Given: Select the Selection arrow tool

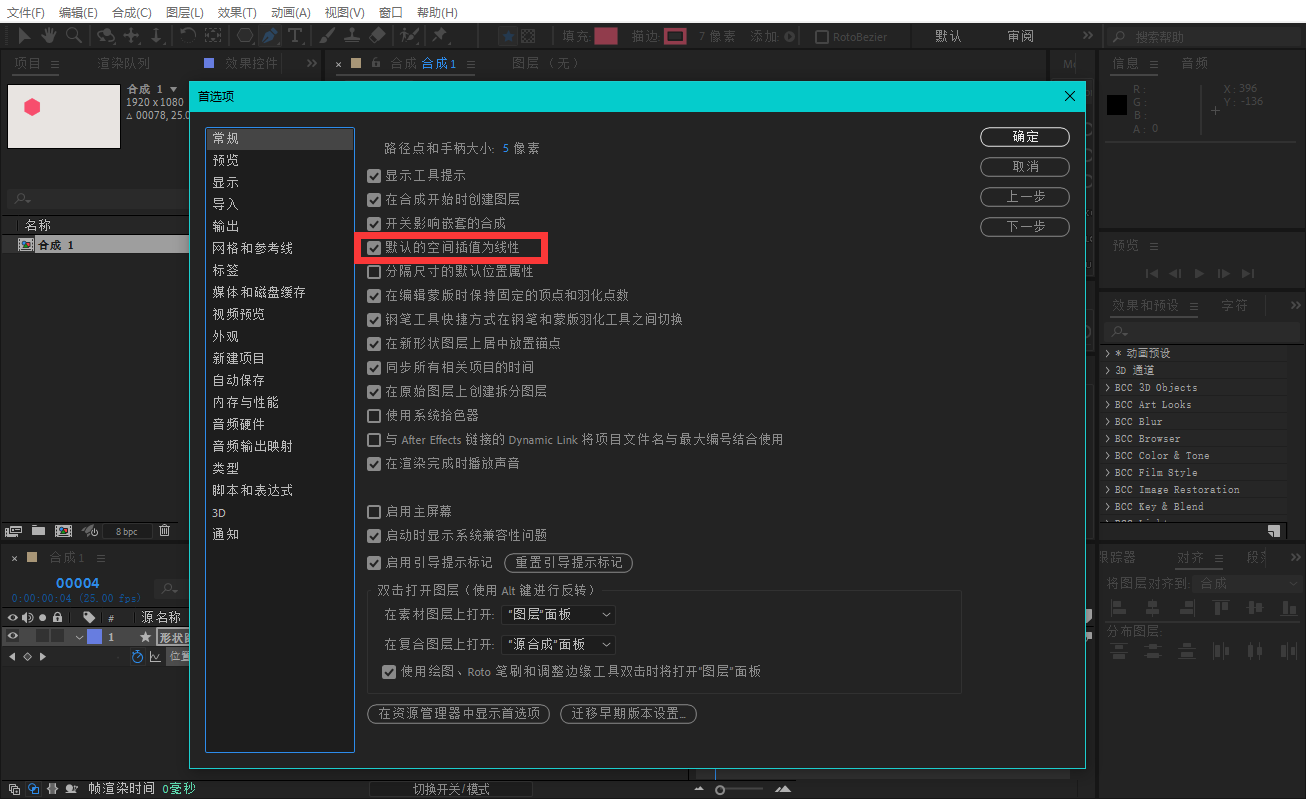Looking at the screenshot, I should tap(24, 35).
